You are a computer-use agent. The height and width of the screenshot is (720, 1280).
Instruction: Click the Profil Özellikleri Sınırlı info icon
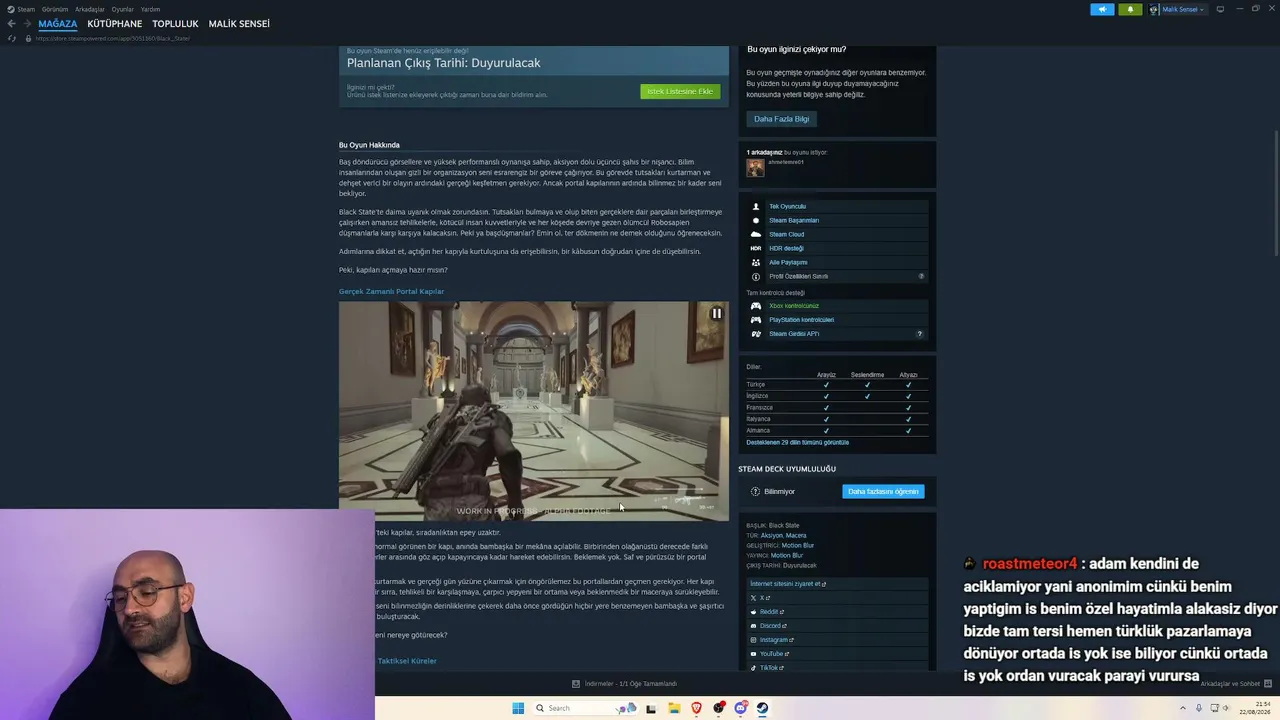pos(756,276)
